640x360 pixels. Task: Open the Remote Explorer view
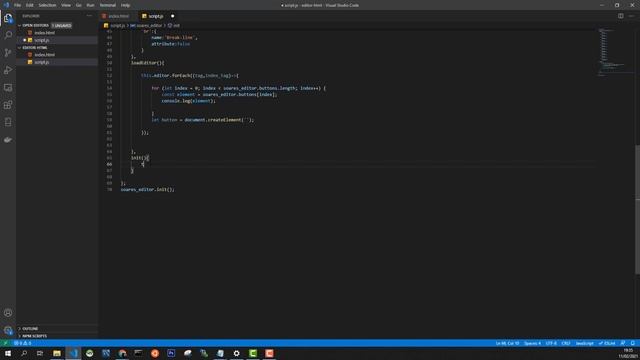tap(8, 88)
